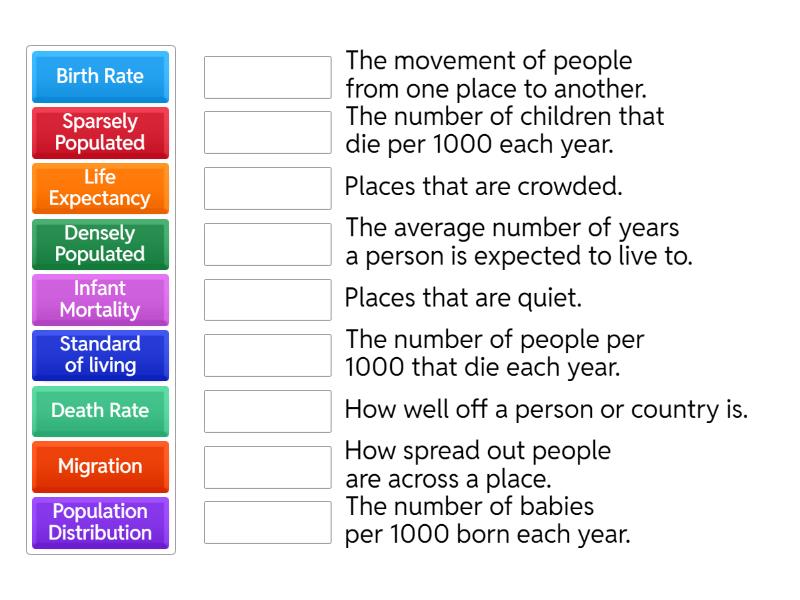This screenshot has height=600, width=800.
Task: Click the answer box beside the migration definition
Action: pyautogui.click(x=265, y=77)
